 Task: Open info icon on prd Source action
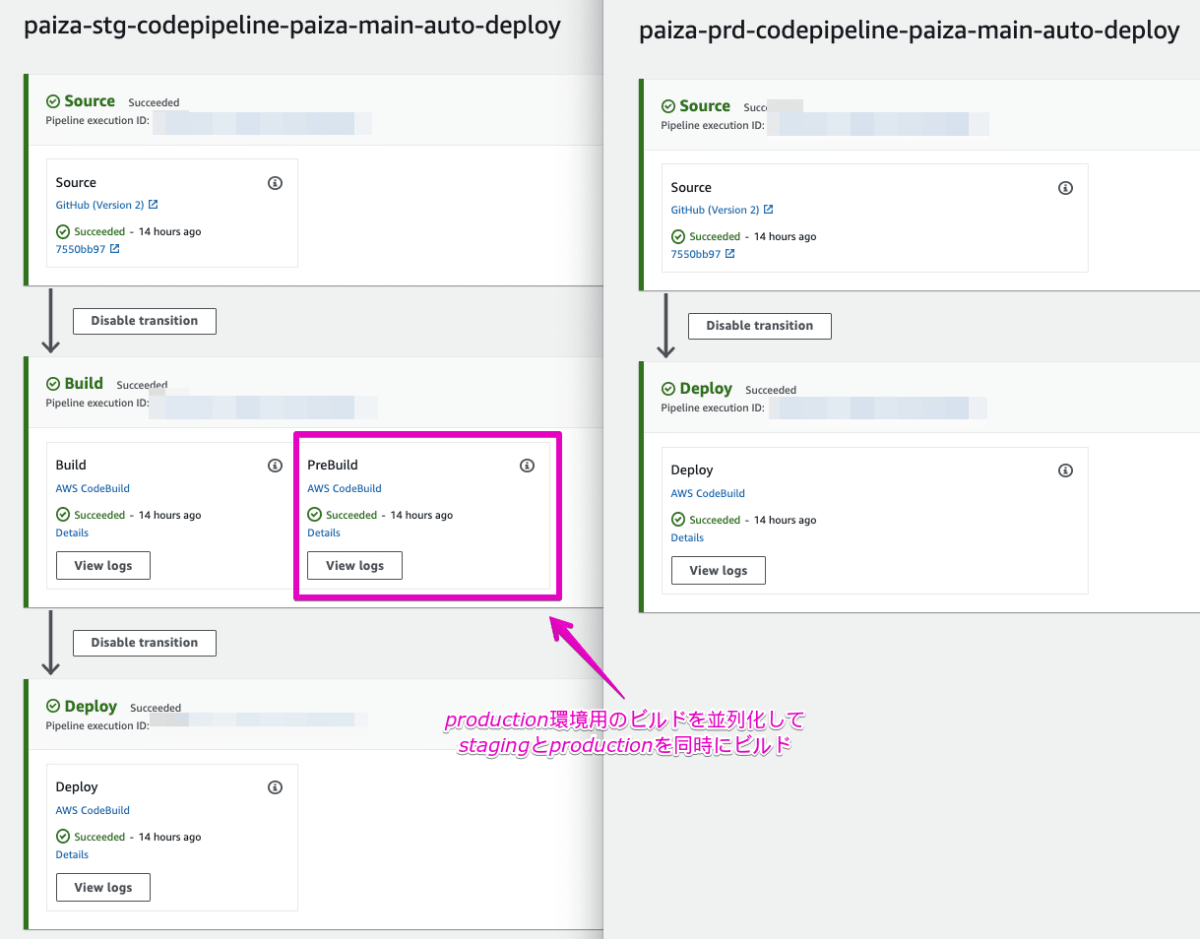1065,188
